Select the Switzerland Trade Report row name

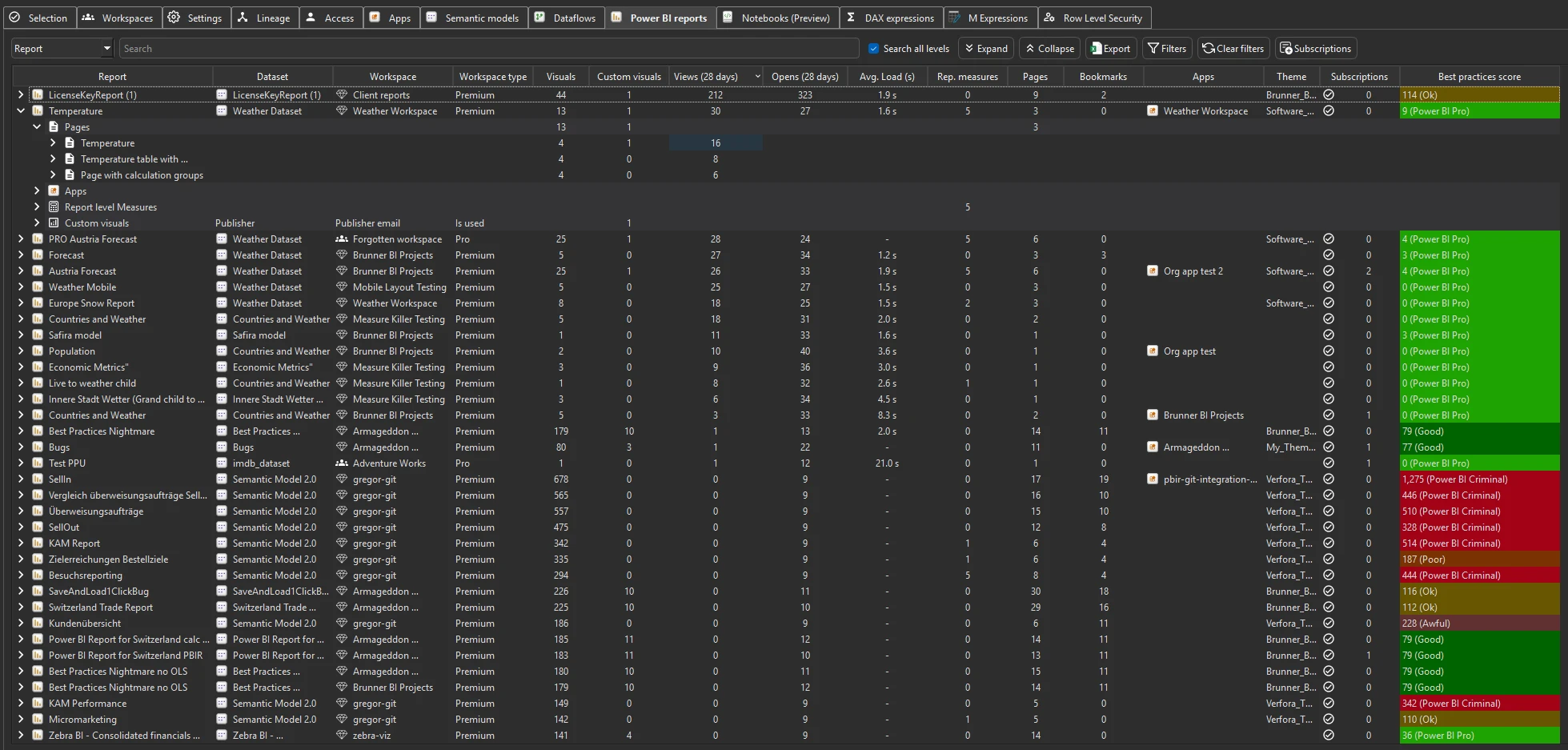click(101, 607)
